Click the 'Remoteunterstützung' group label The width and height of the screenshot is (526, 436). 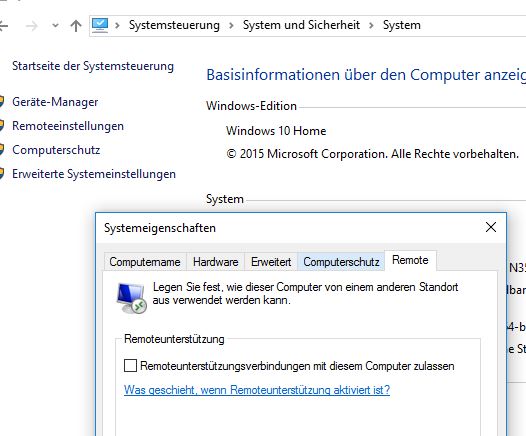[x=174, y=339]
